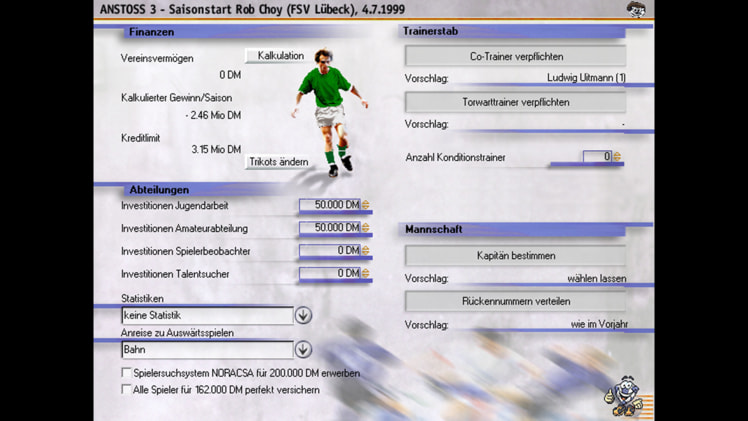Screen dimensions: 748x421
Task: Check 'Alle Spieler perfekt versichern' option
Action: tap(126, 389)
